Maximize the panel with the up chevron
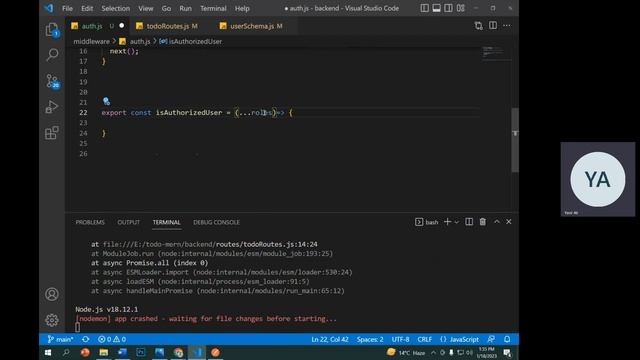Viewport: 640px width, 360px height. (497, 222)
